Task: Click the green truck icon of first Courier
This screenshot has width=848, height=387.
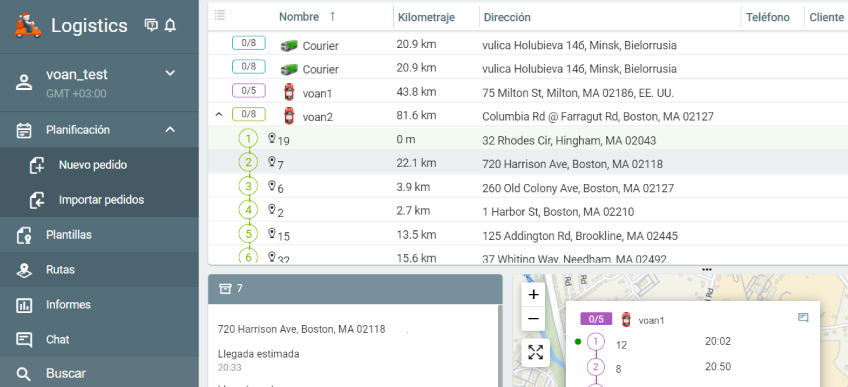Action: (289, 46)
